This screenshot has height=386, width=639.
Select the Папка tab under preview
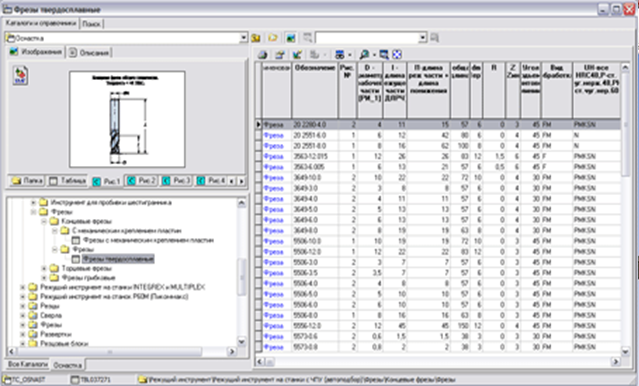point(27,181)
